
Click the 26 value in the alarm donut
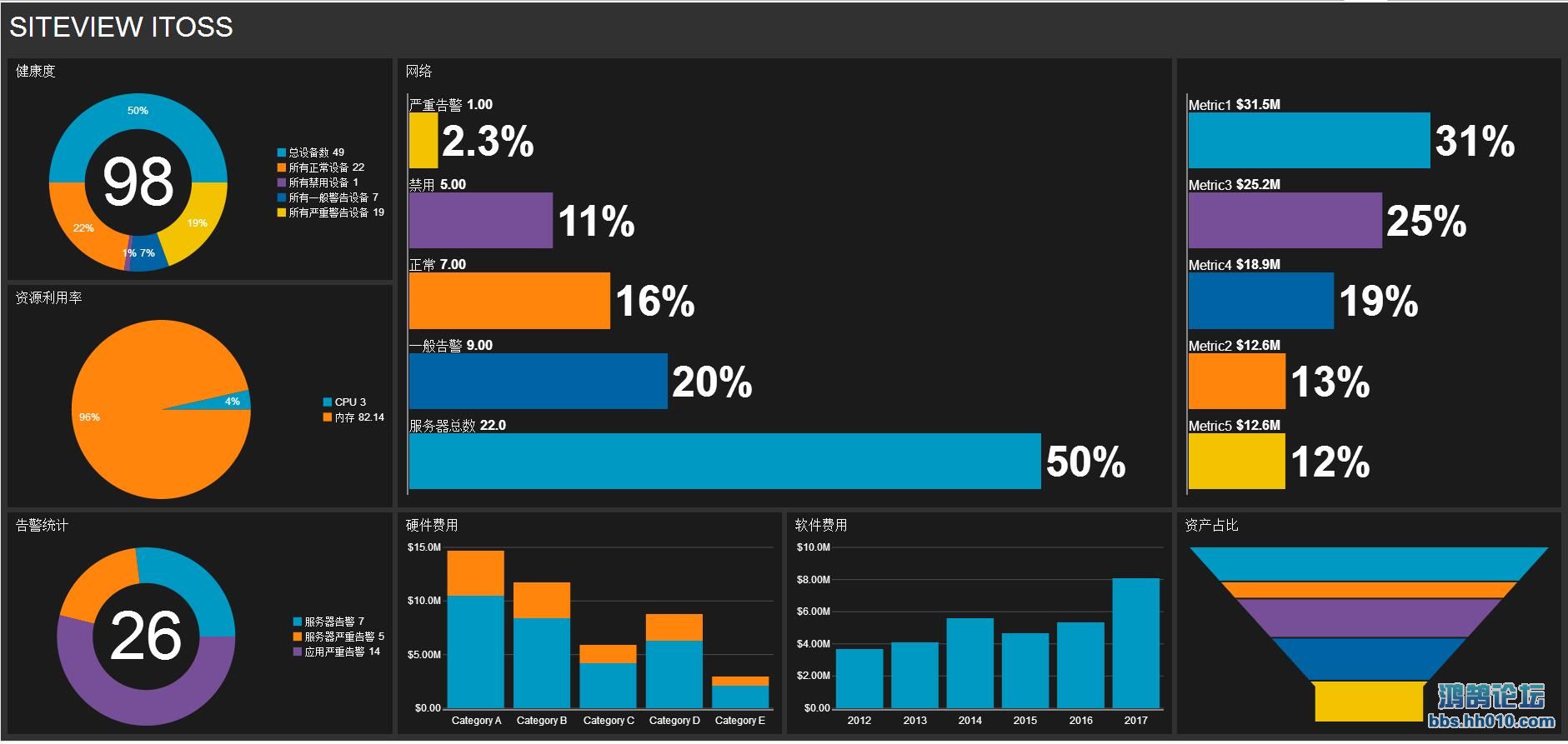point(146,636)
